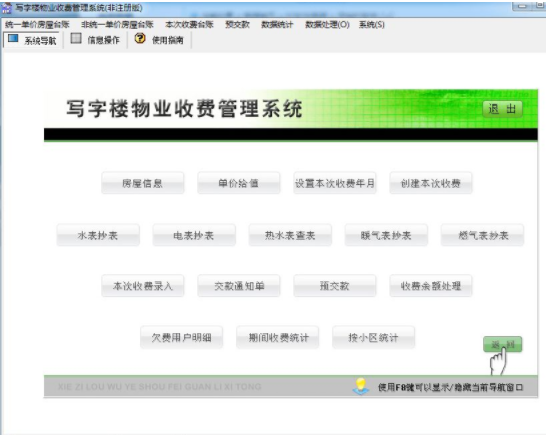546x435 pixels.
Task: Open the 统一单价房屋台账 menu
Action: 37,24
